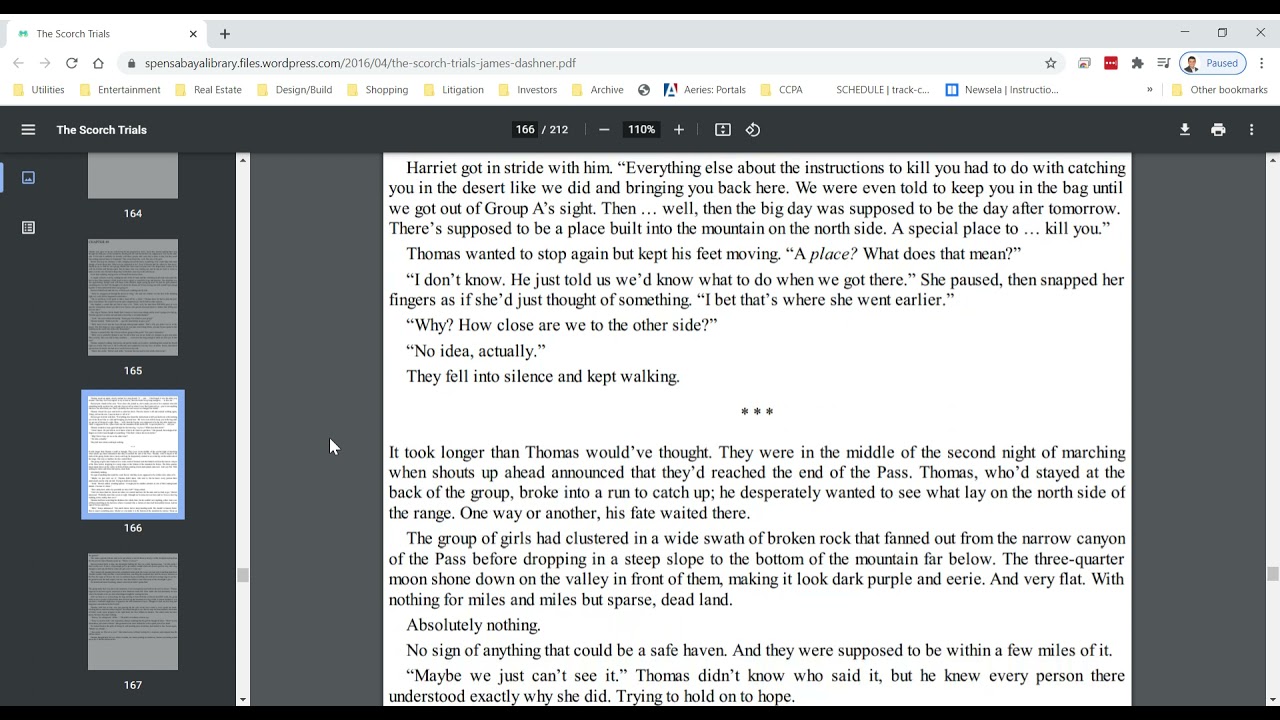Screen dimensions: 1280x720
Task: Click the Fit to page icon
Action: (x=723, y=130)
